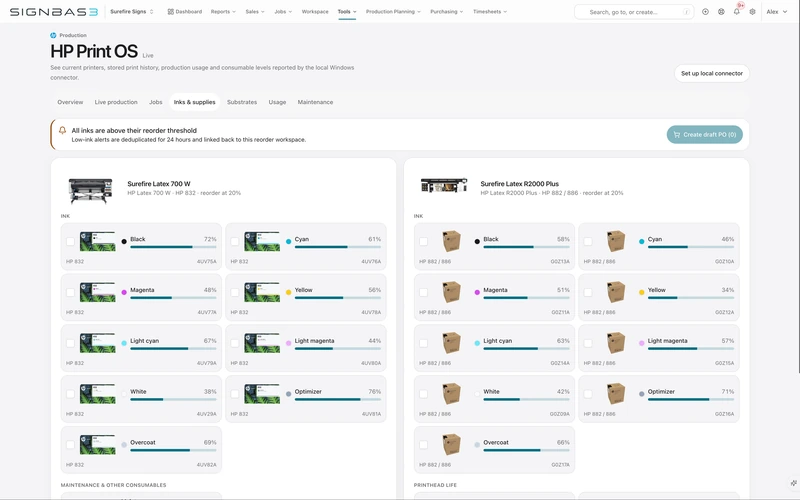
Task: Click the 700 W White cartridge image
Action: tap(97, 394)
